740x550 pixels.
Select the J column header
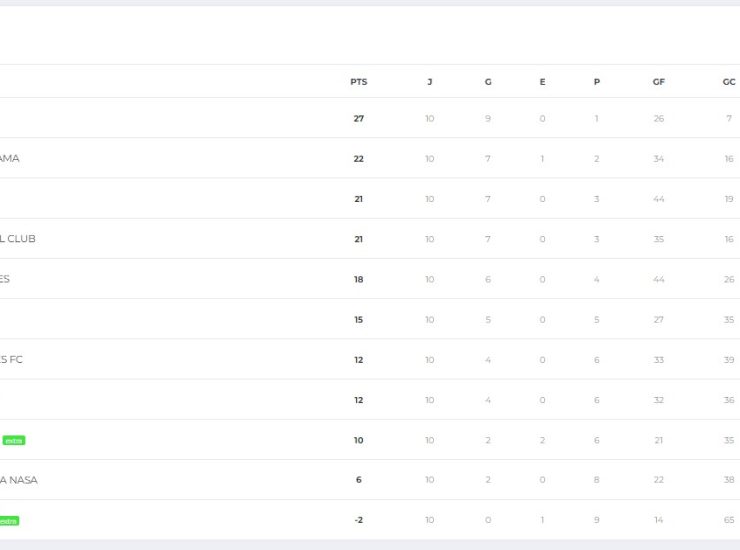click(x=429, y=82)
